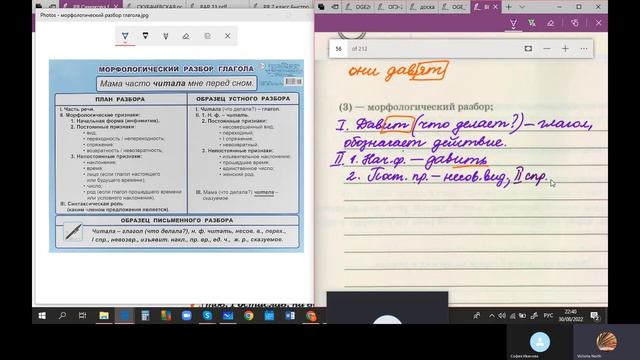Add a new browser tab with plus
This screenshot has width=640, height=360.
pos(509,7)
